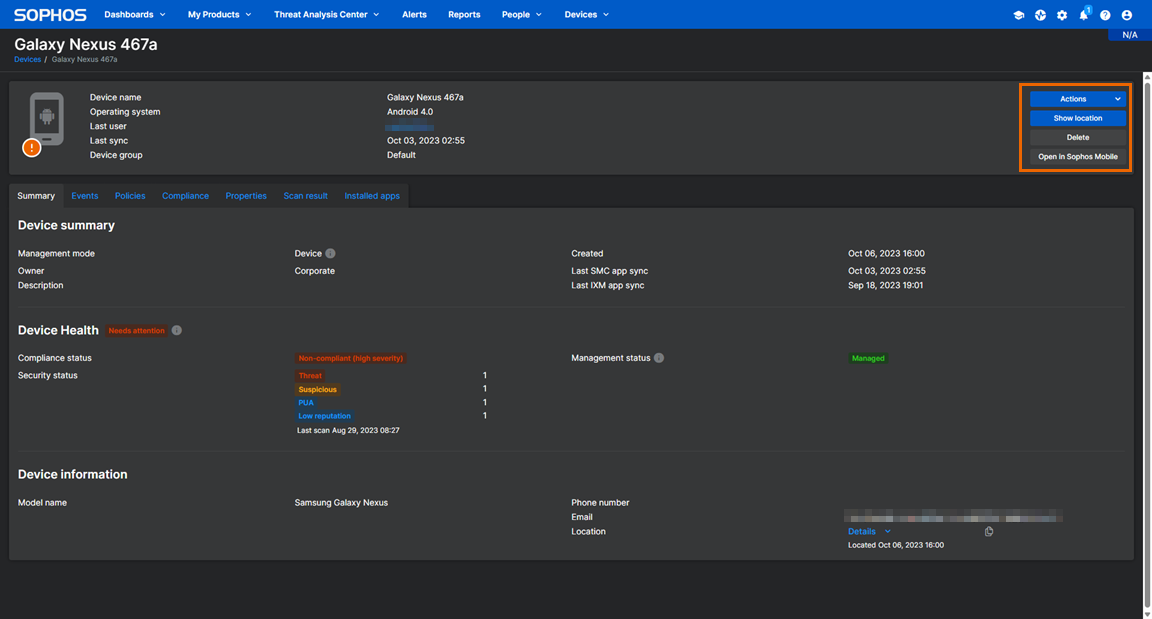Viewport: 1152px width, 619px height.
Task: Click the health pulse icon in header
Action: click(x=1040, y=15)
